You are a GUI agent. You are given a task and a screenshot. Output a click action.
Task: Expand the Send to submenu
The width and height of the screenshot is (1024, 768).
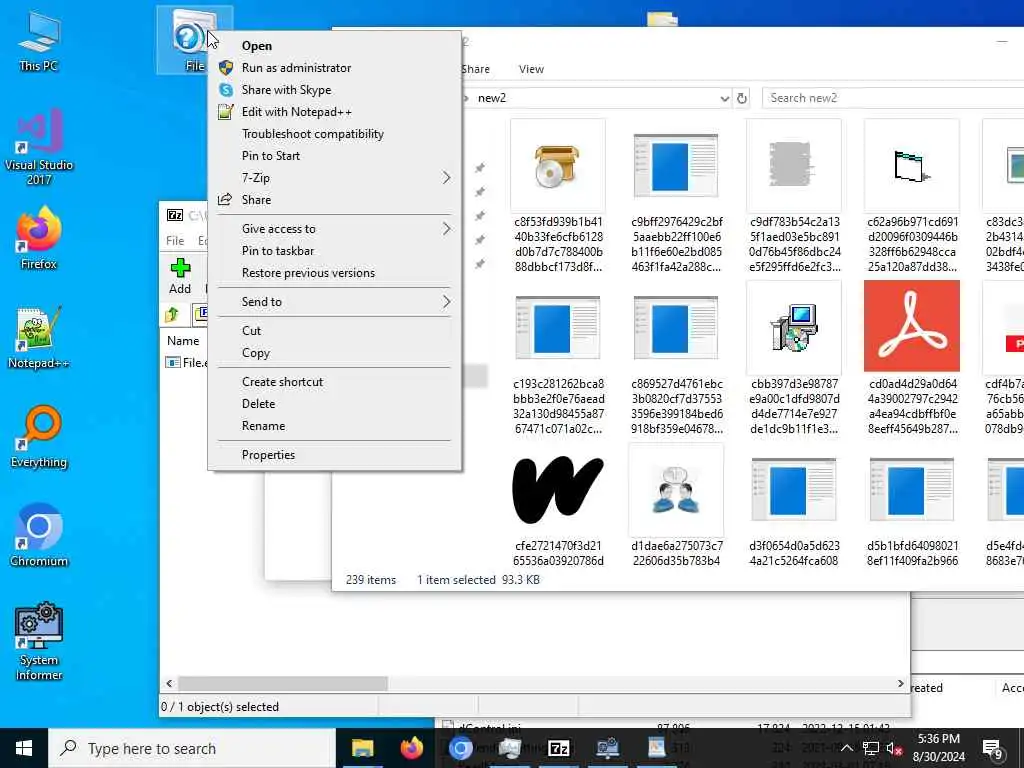[334, 302]
